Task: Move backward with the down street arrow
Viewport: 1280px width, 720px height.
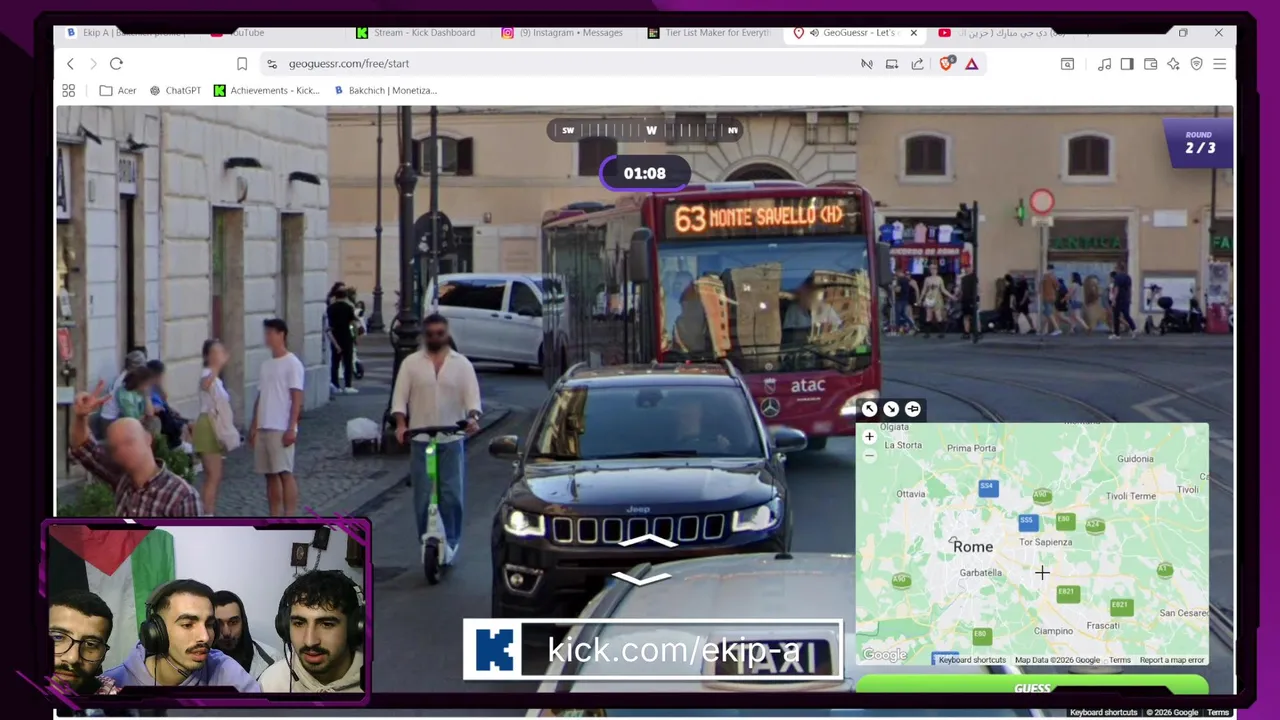Action: point(642,578)
